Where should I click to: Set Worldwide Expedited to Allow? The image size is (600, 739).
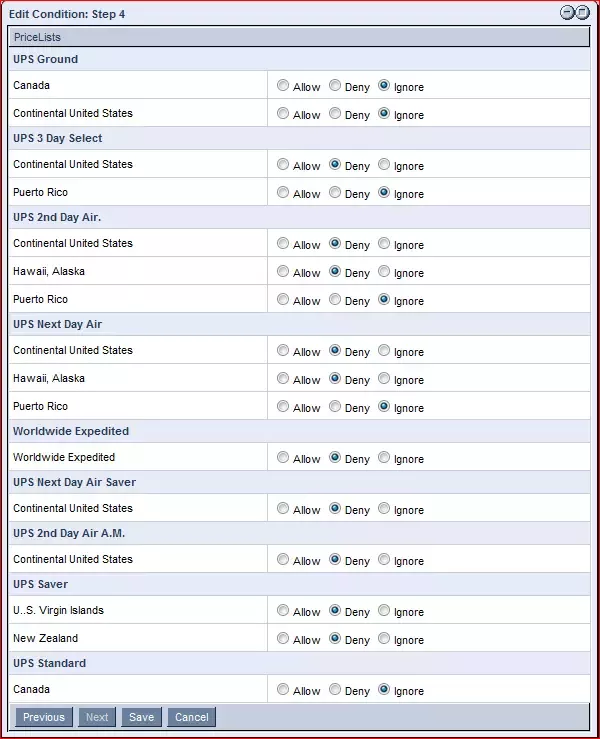click(283, 457)
